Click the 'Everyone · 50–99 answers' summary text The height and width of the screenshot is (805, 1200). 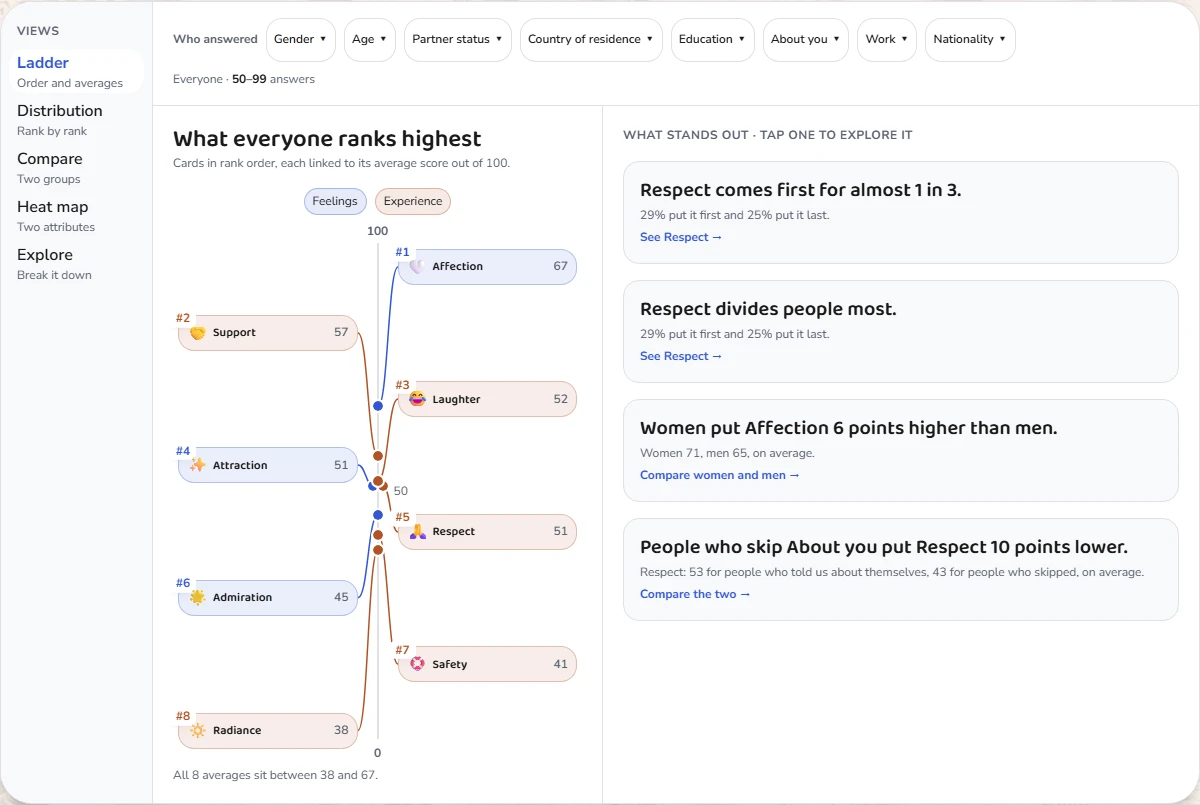coord(244,79)
